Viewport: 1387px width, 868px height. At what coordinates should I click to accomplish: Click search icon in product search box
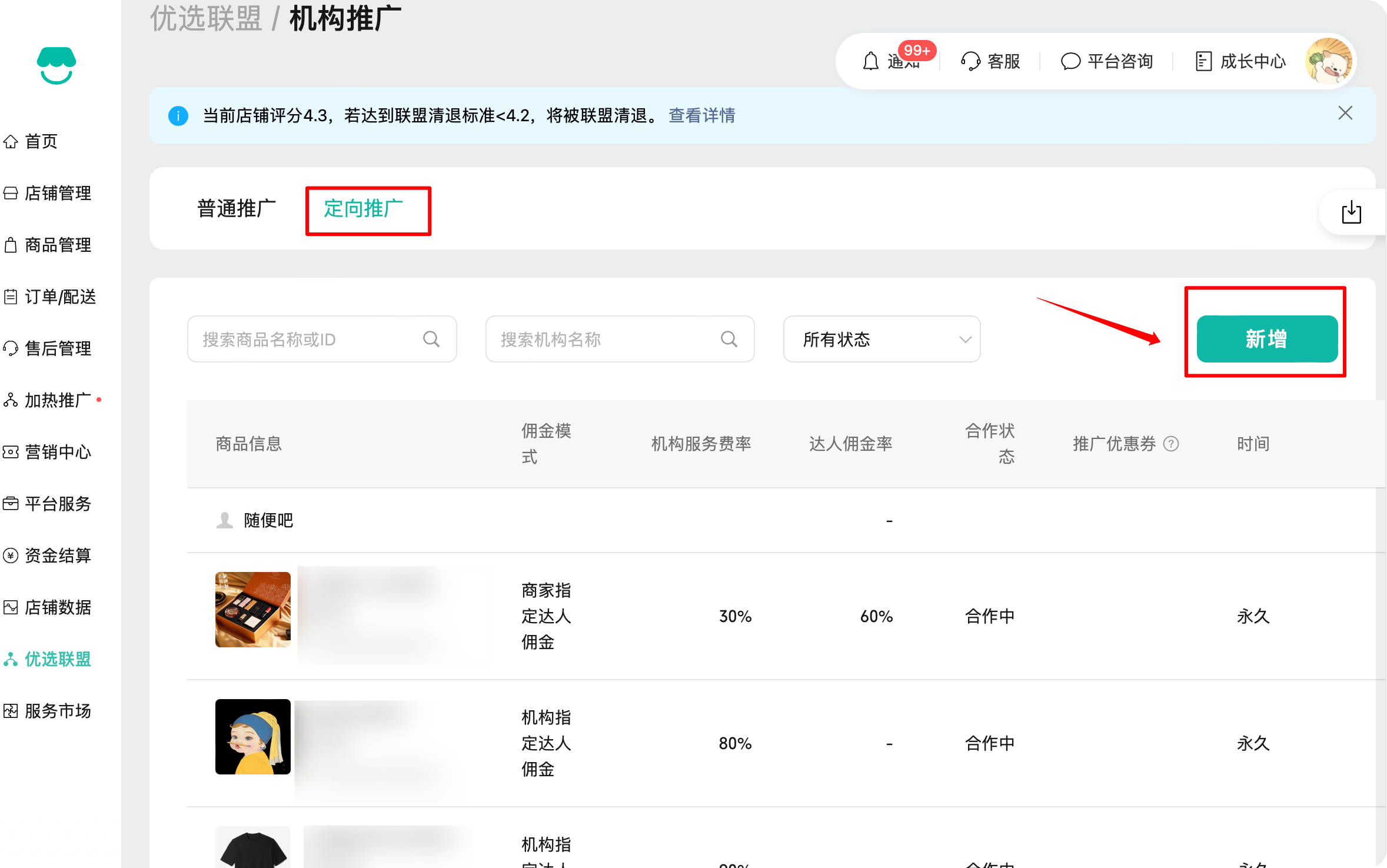click(x=431, y=339)
